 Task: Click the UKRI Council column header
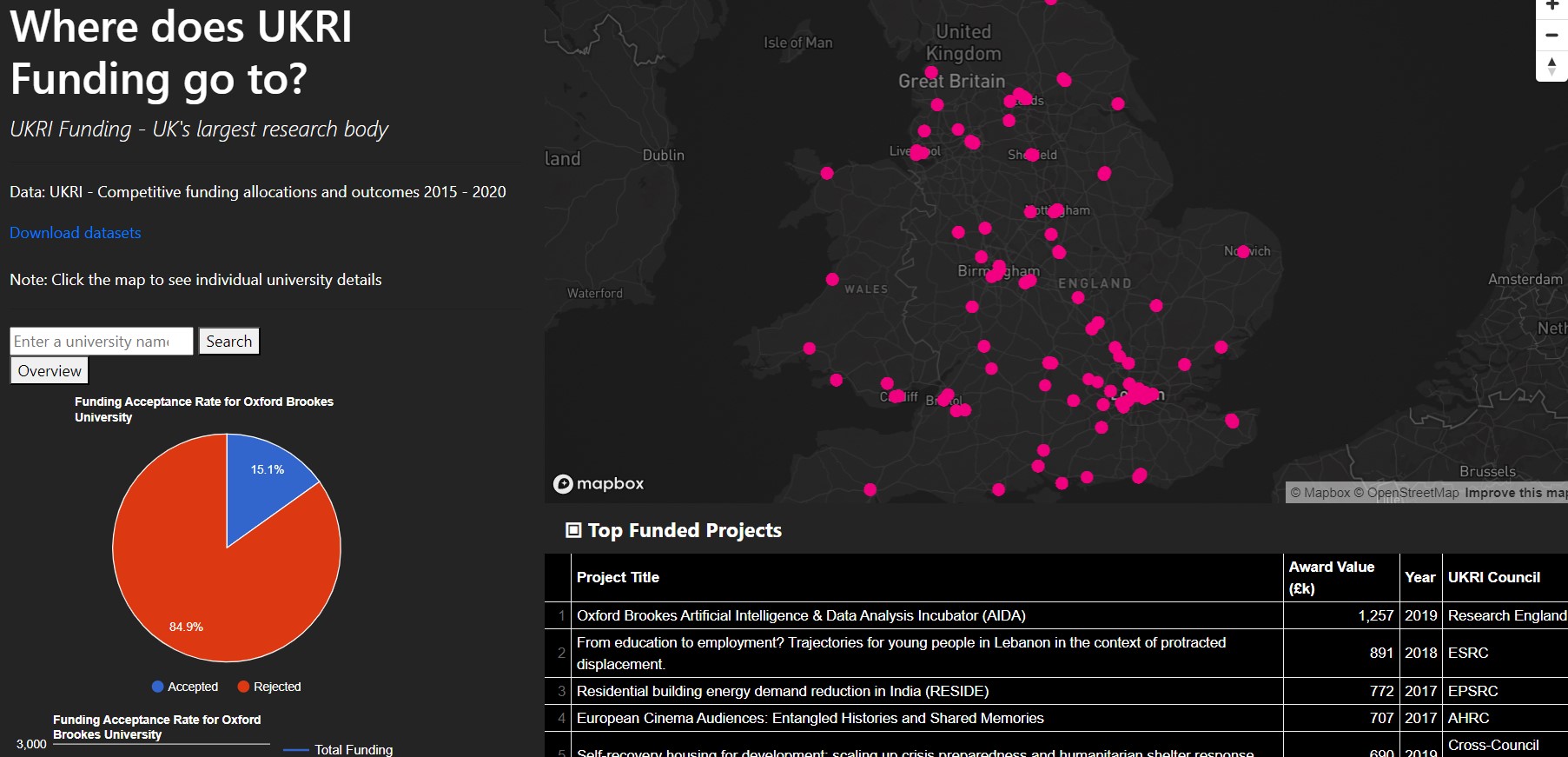tap(1505, 577)
